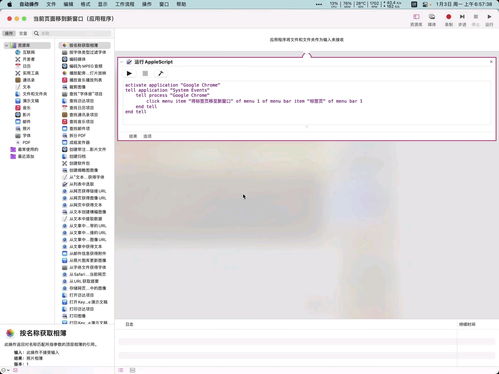Image resolution: width=499 pixels, height=374 pixels.
Task: Click inside the AppleScript code editor
Action: point(307,102)
